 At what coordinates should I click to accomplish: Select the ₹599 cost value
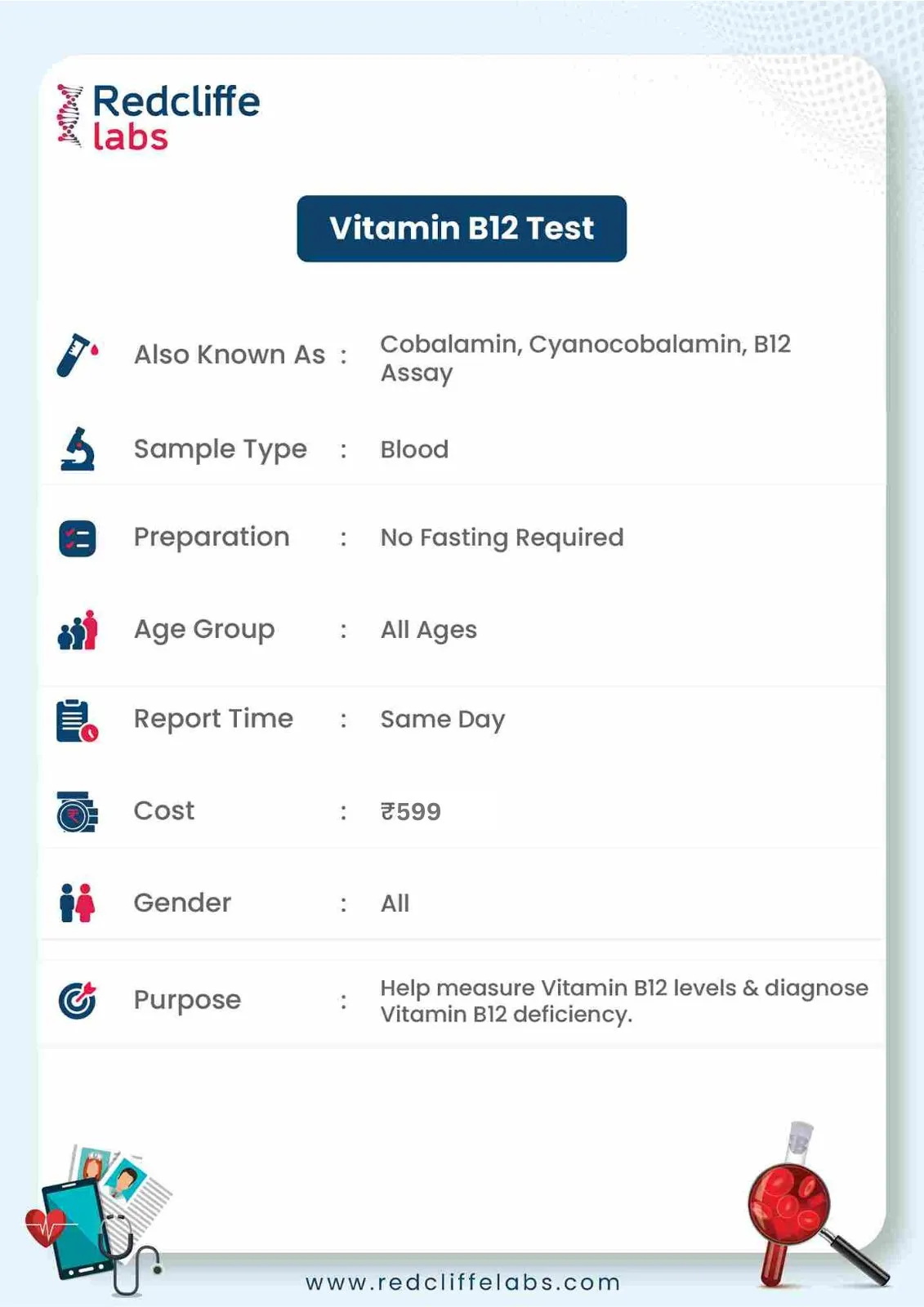click(x=411, y=811)
